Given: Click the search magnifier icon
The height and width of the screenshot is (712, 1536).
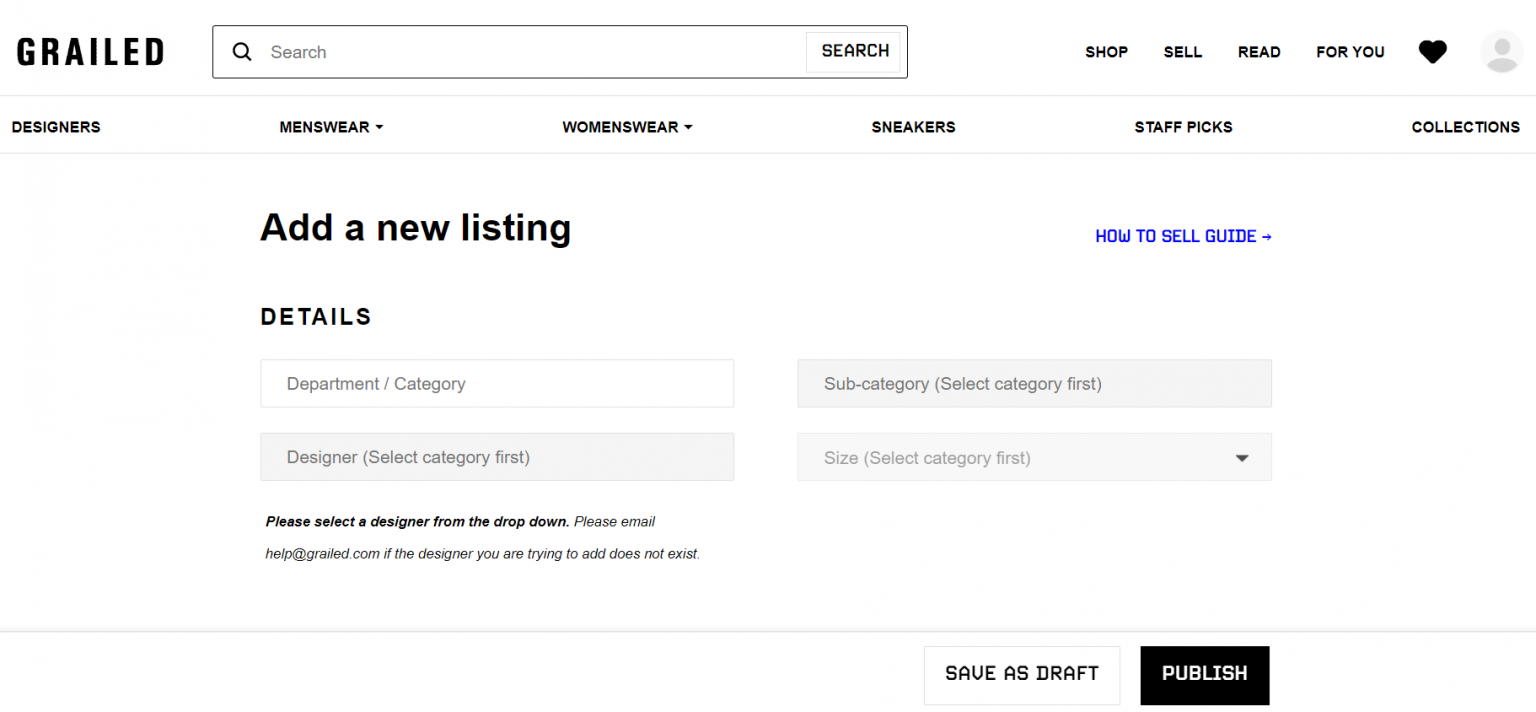Looking at the screenshot, I should (x=241, y=51).
